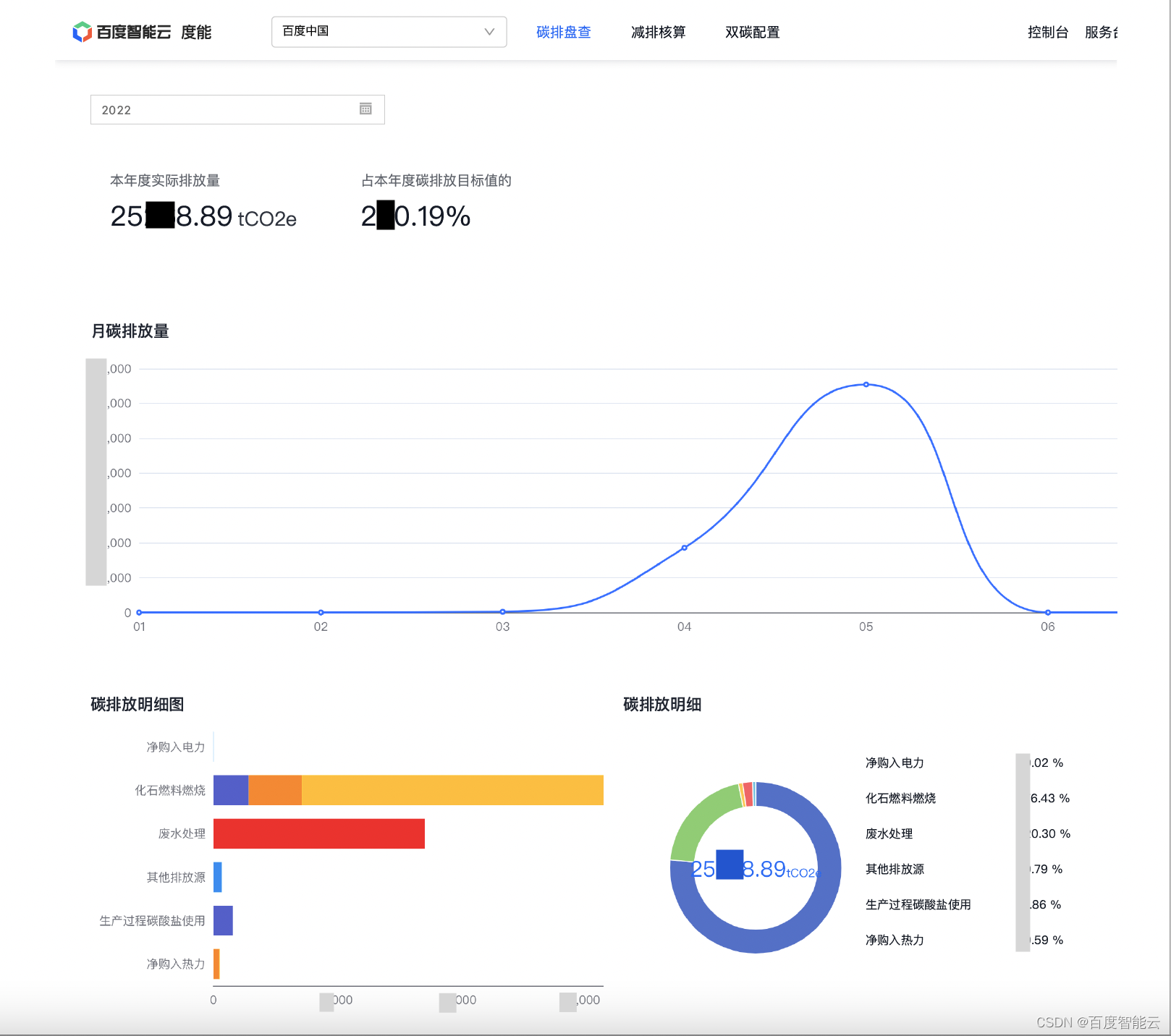
Task: Click the 其他排放源 bar chart label
Action: click(x=176, y=877)
